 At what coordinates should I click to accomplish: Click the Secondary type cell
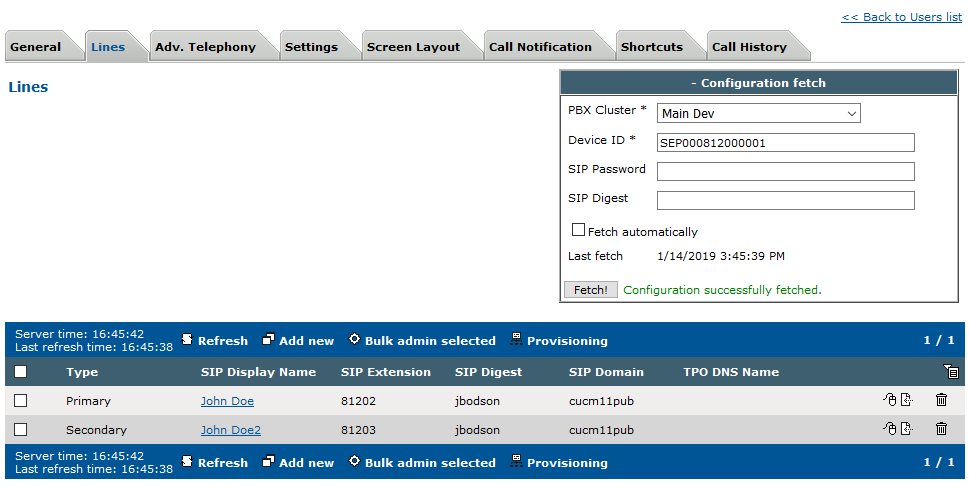click(96, 430)
